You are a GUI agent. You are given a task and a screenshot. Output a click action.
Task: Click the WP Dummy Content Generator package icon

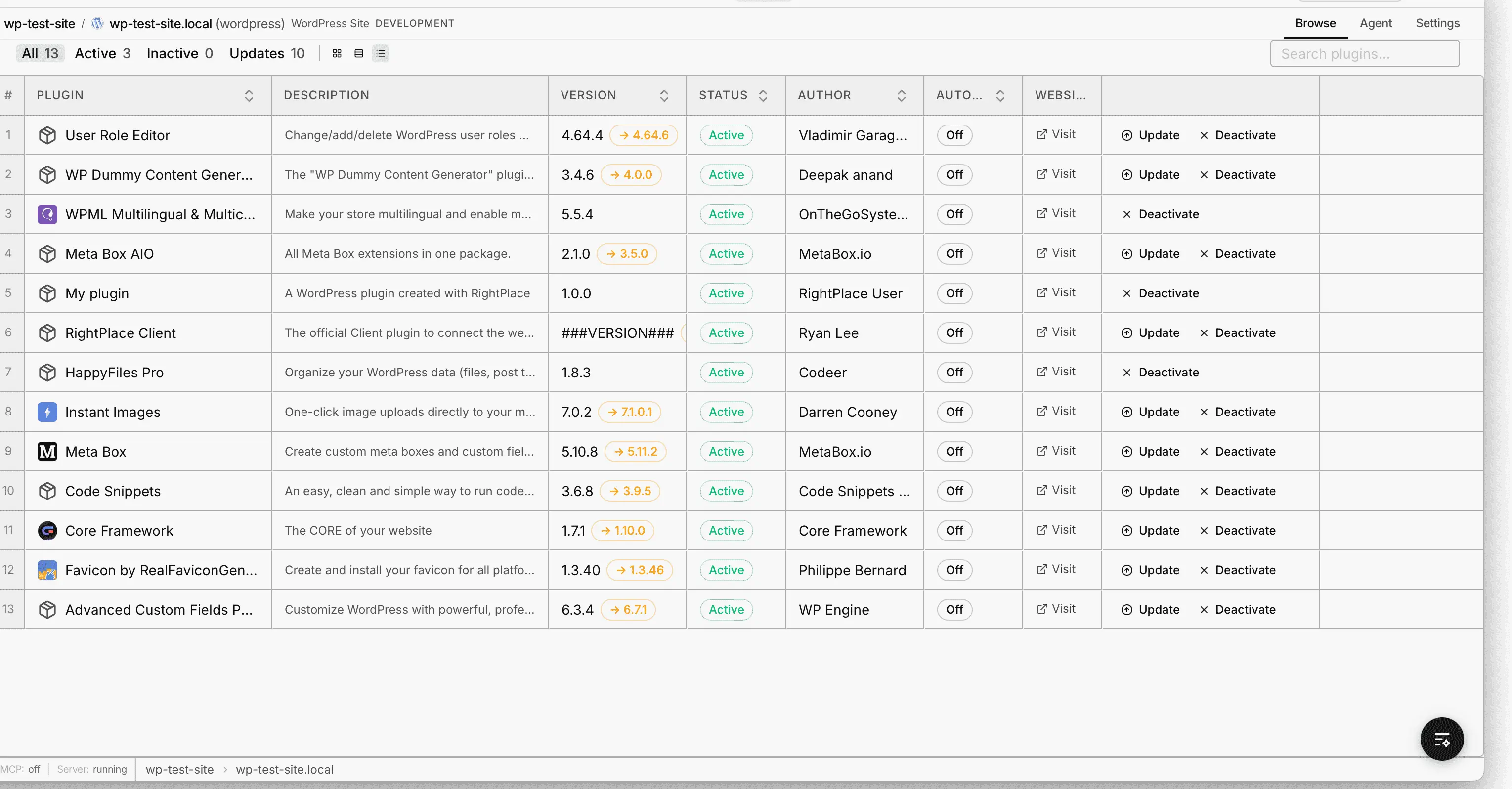47,174
